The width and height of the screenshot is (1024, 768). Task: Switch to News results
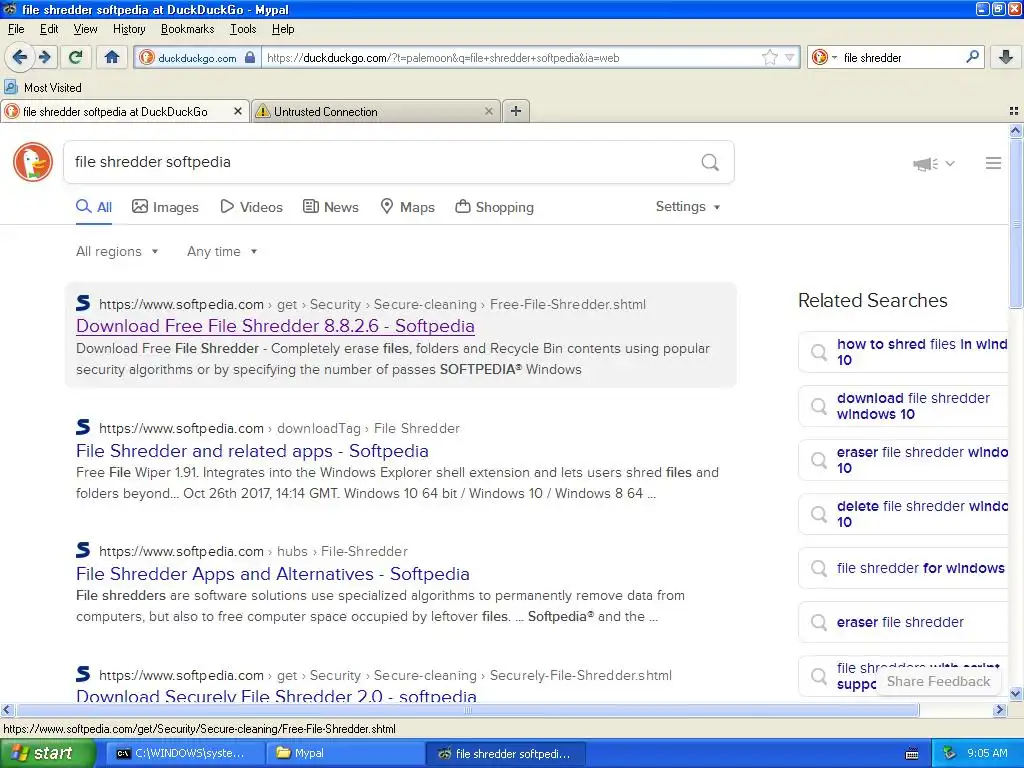(x=331, y=207)
